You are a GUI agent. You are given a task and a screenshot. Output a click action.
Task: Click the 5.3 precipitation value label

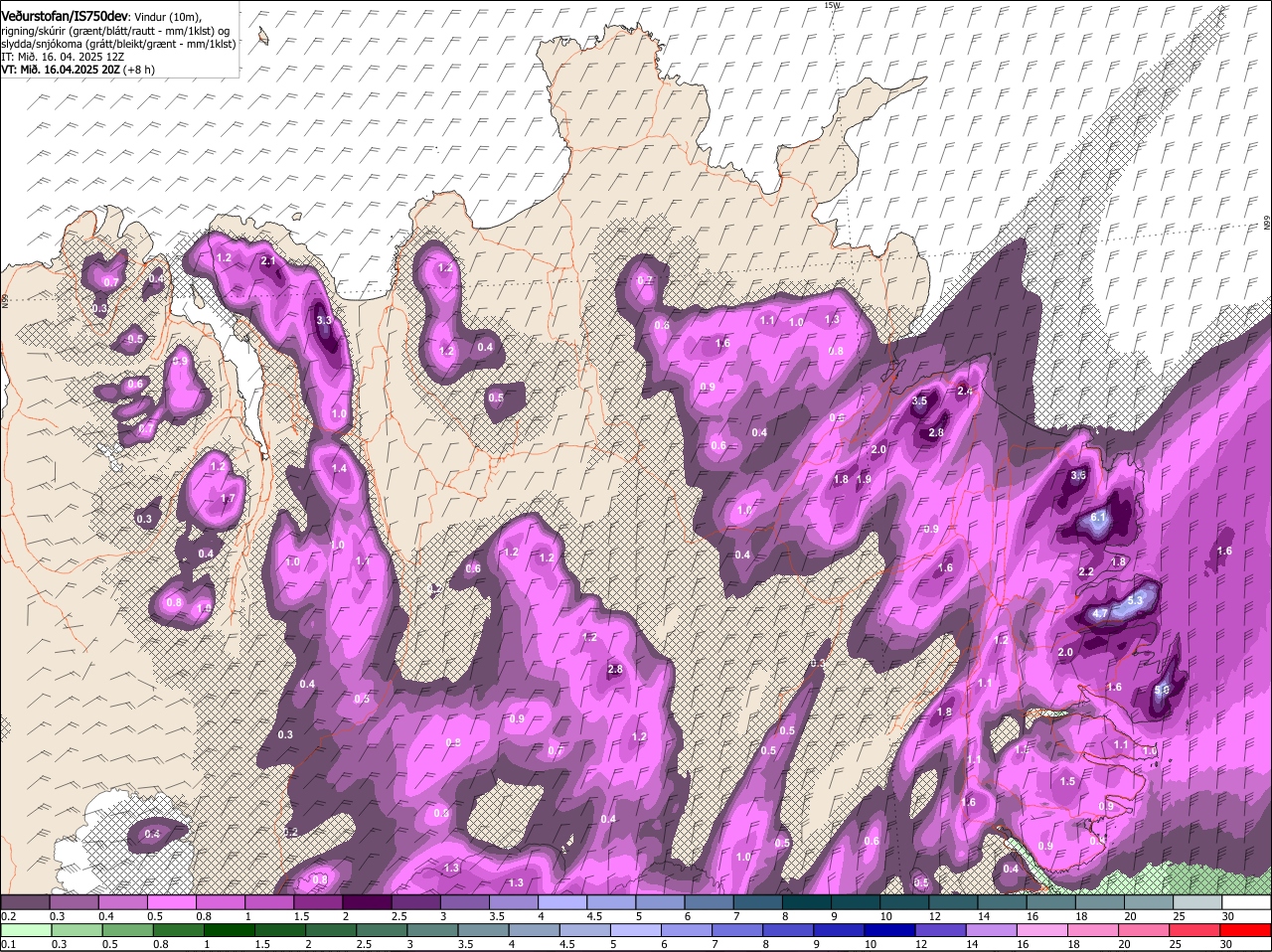click(1136, 601)
